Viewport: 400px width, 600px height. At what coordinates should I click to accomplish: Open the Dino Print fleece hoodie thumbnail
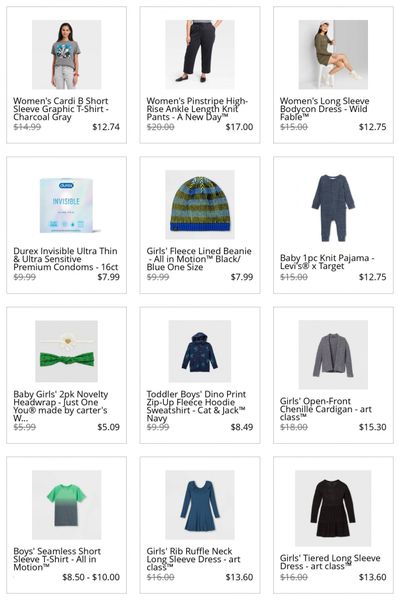200,351
